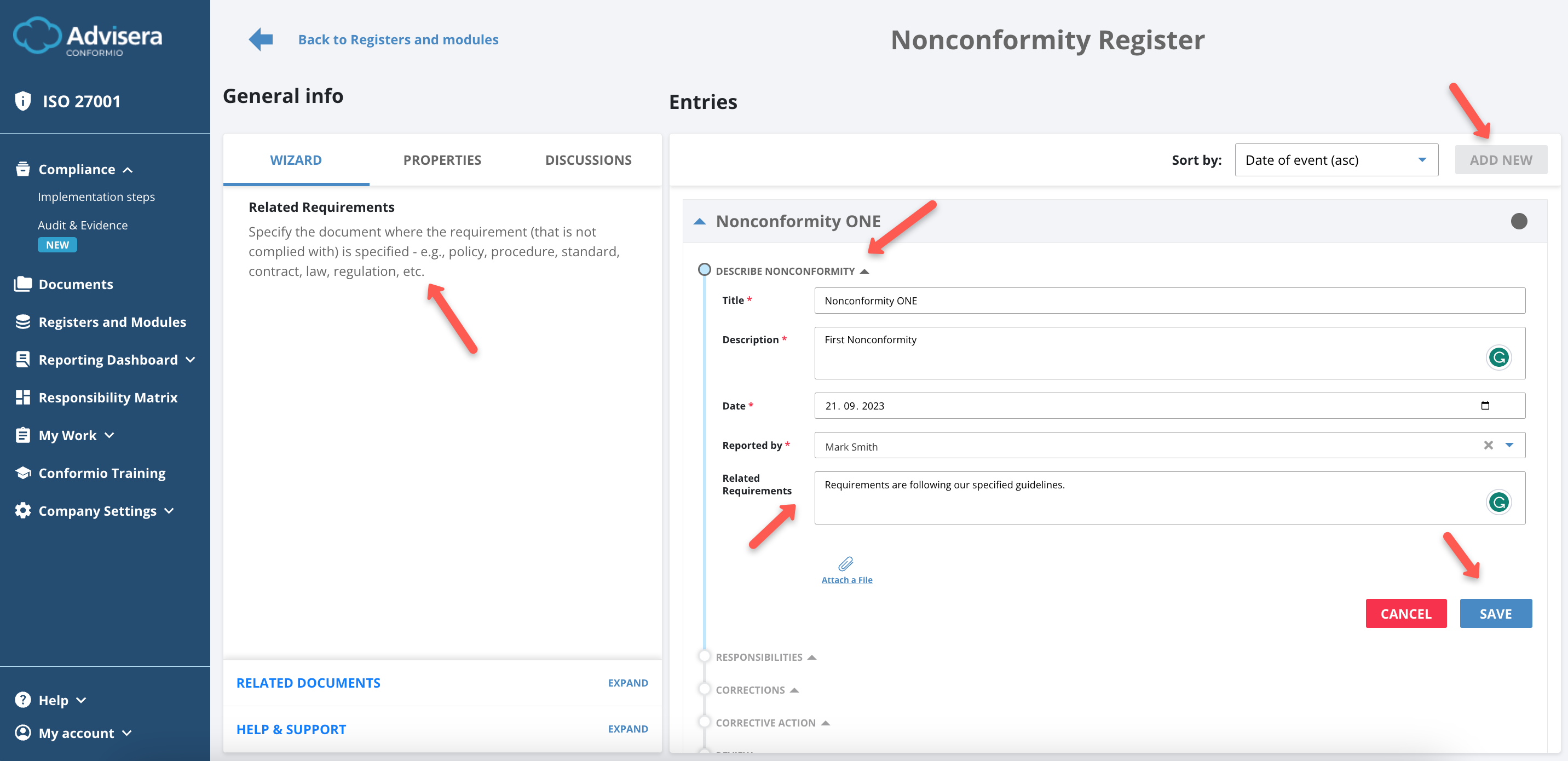
Task: Click the Title input field
Action: coord(1169,300)
